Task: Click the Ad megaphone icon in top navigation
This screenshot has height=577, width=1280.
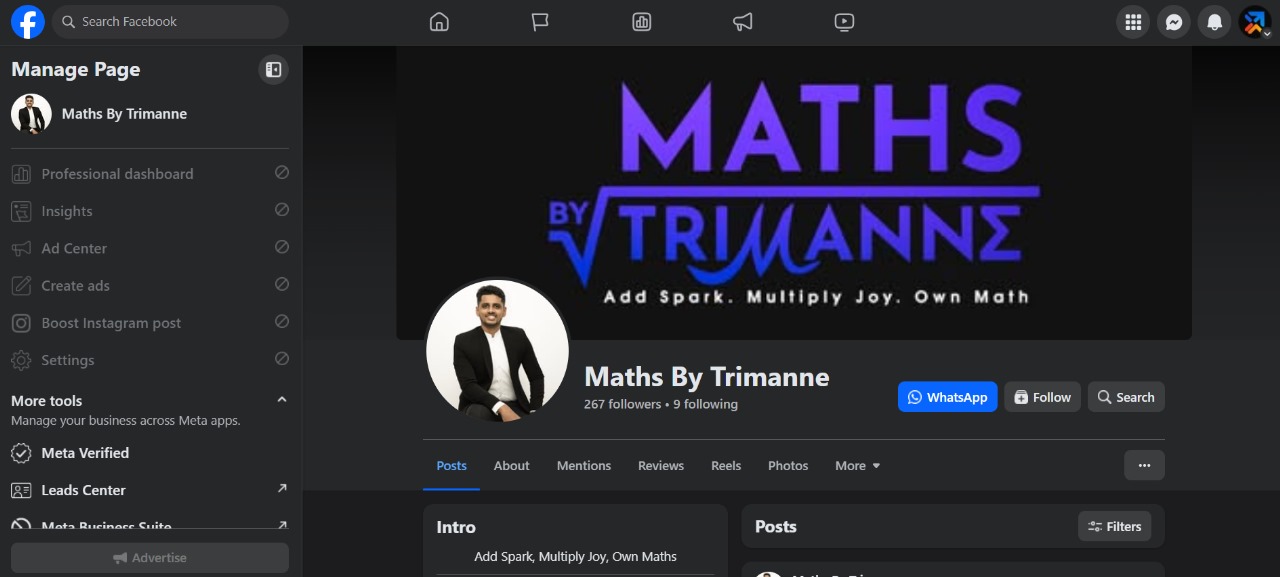Action: coord(742,21)
